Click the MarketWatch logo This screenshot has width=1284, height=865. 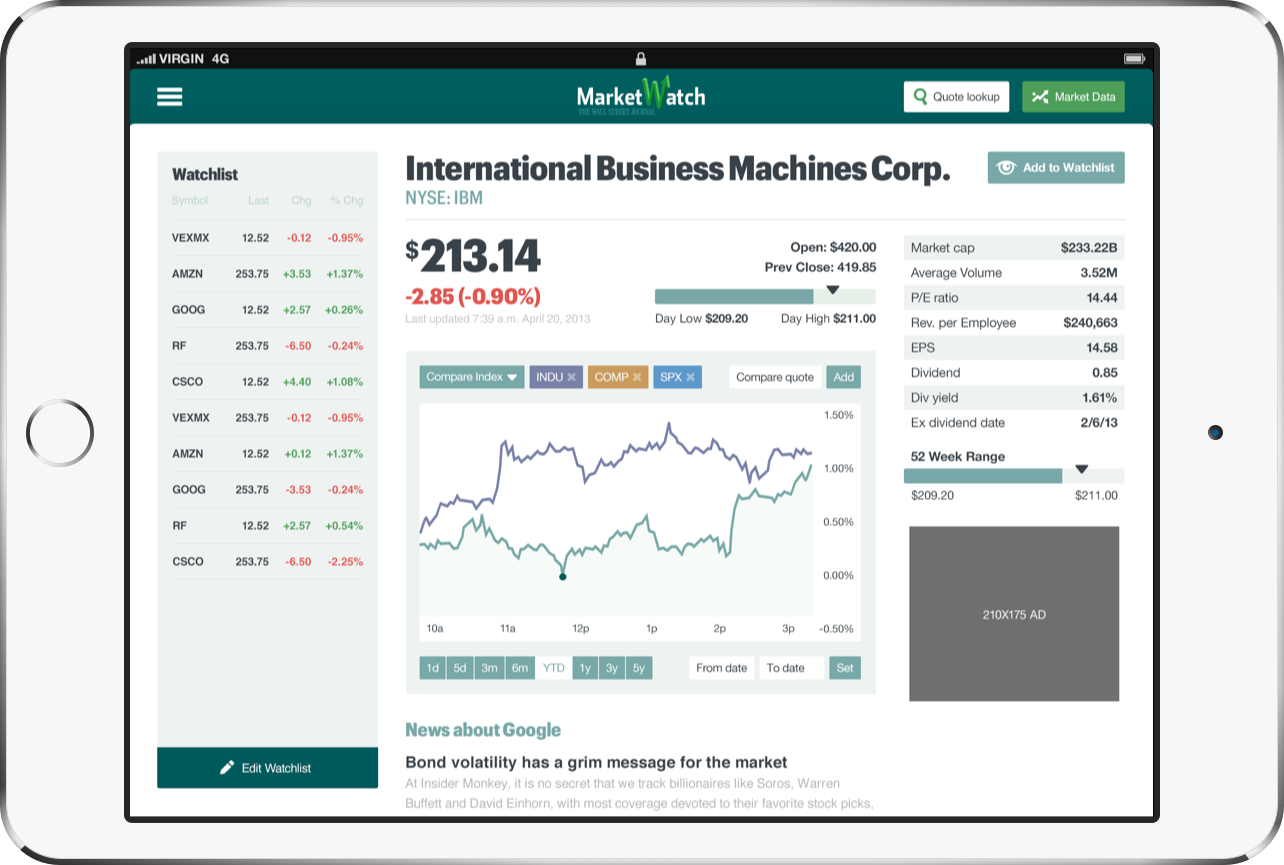[x=641, y=97]
